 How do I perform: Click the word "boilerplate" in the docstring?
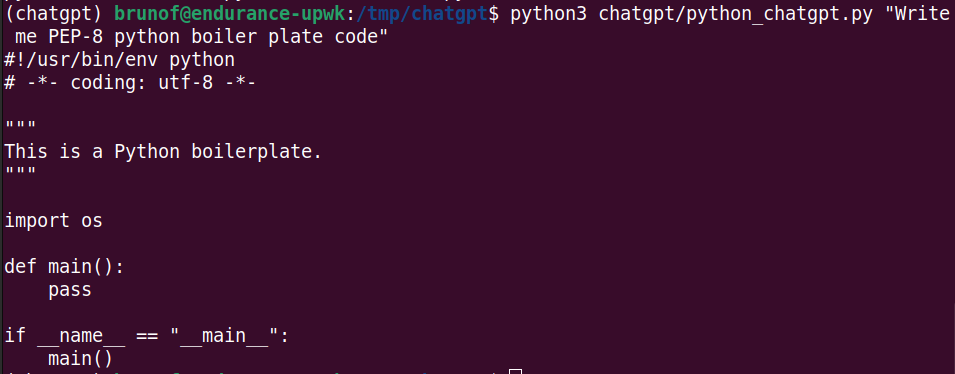click(x=251, y=152)
